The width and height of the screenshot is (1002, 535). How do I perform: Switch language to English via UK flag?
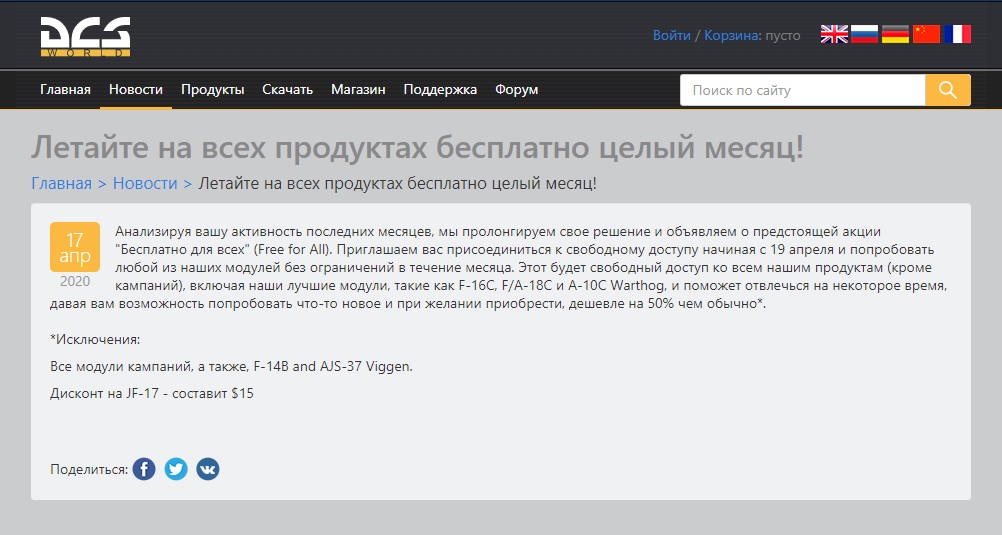pyautogui.click(x=834, y=35)
